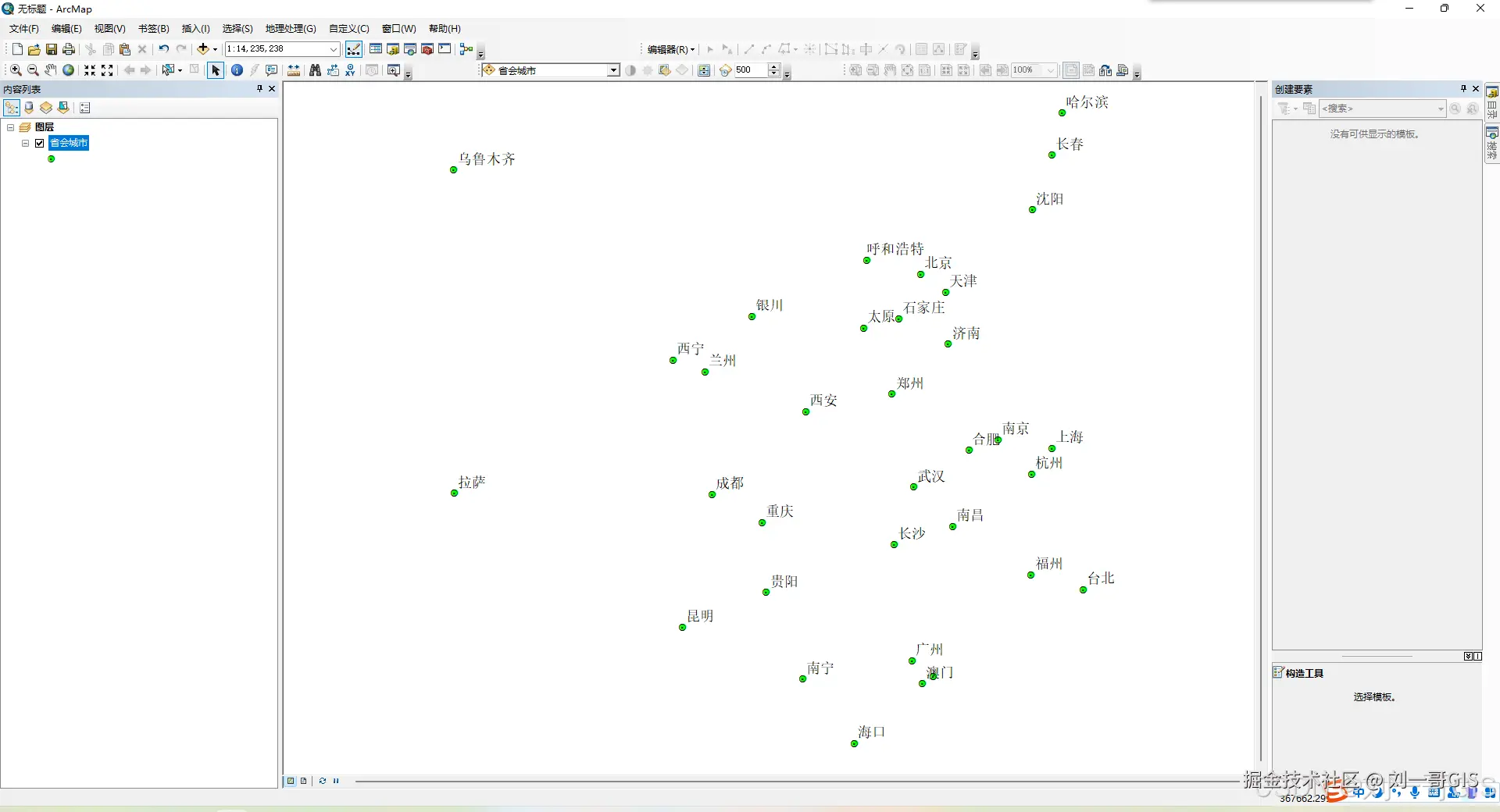Viewport: 1500px width, 812px height.
Task: Choose the Select Features tool
Action: [x=167, y=70]
